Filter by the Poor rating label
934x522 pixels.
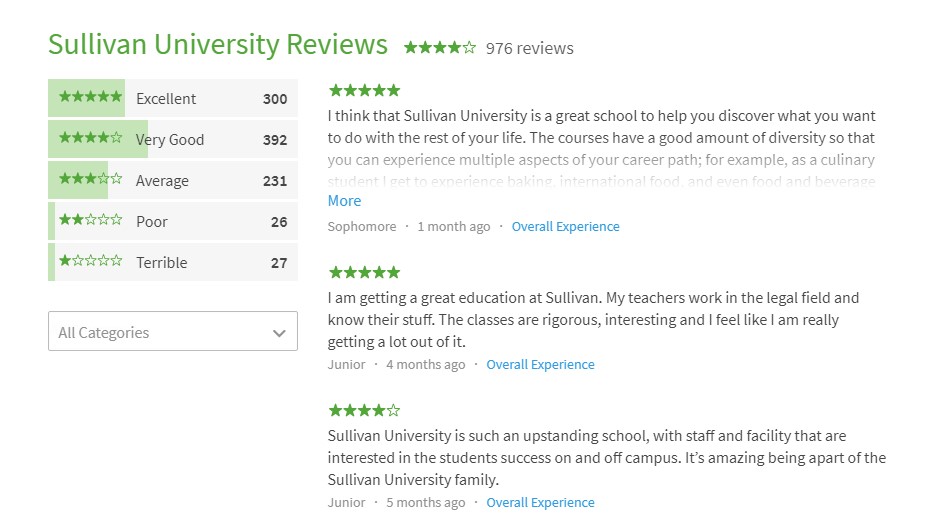(152, 222)
